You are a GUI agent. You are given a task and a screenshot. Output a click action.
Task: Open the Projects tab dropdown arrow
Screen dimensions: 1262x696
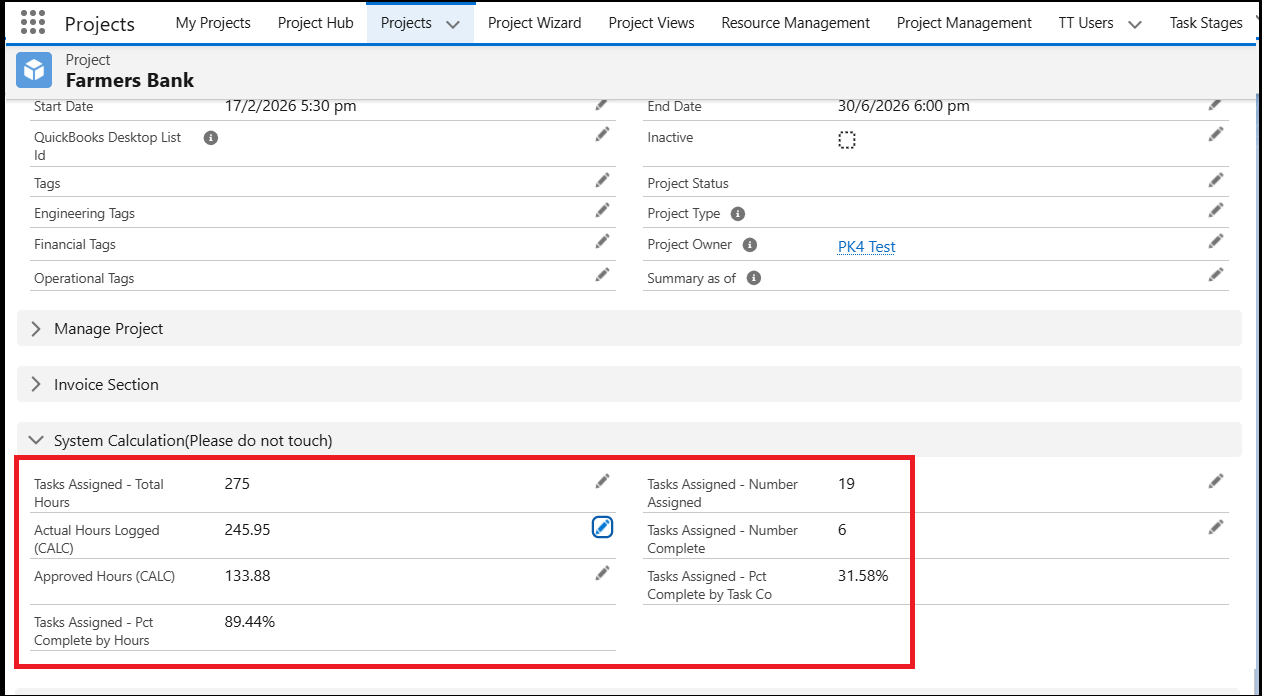click(x=453, y=24)
